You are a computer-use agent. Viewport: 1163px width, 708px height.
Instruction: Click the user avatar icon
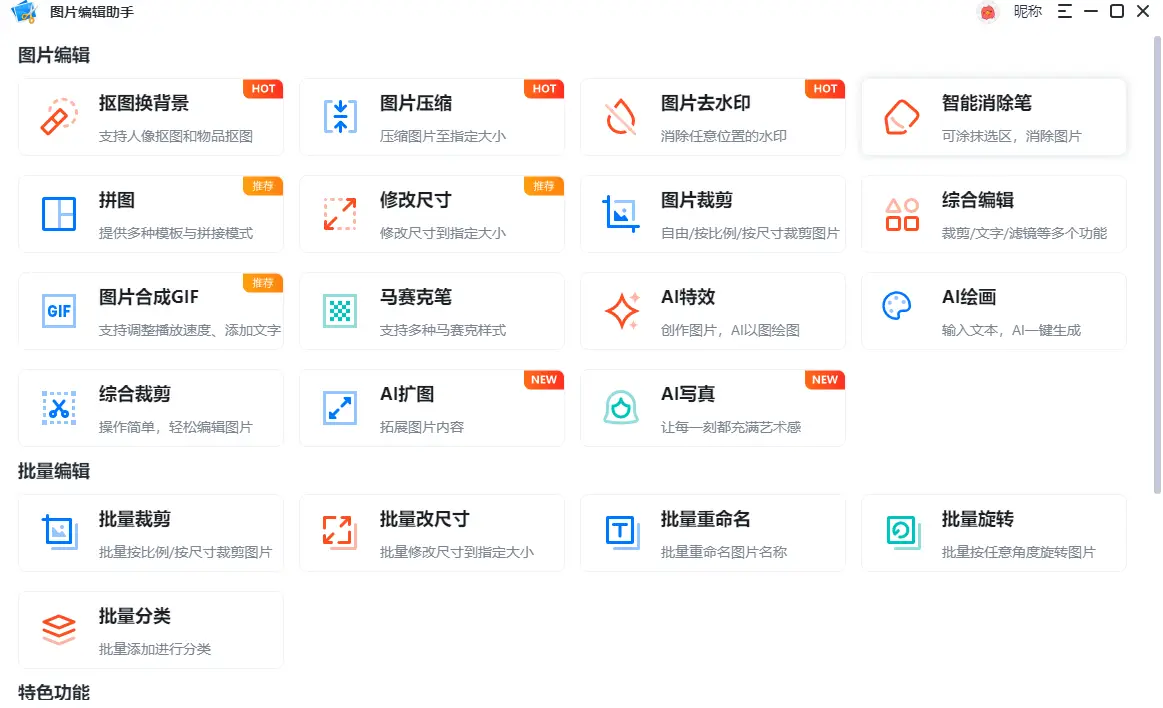(x=987, y=12)
